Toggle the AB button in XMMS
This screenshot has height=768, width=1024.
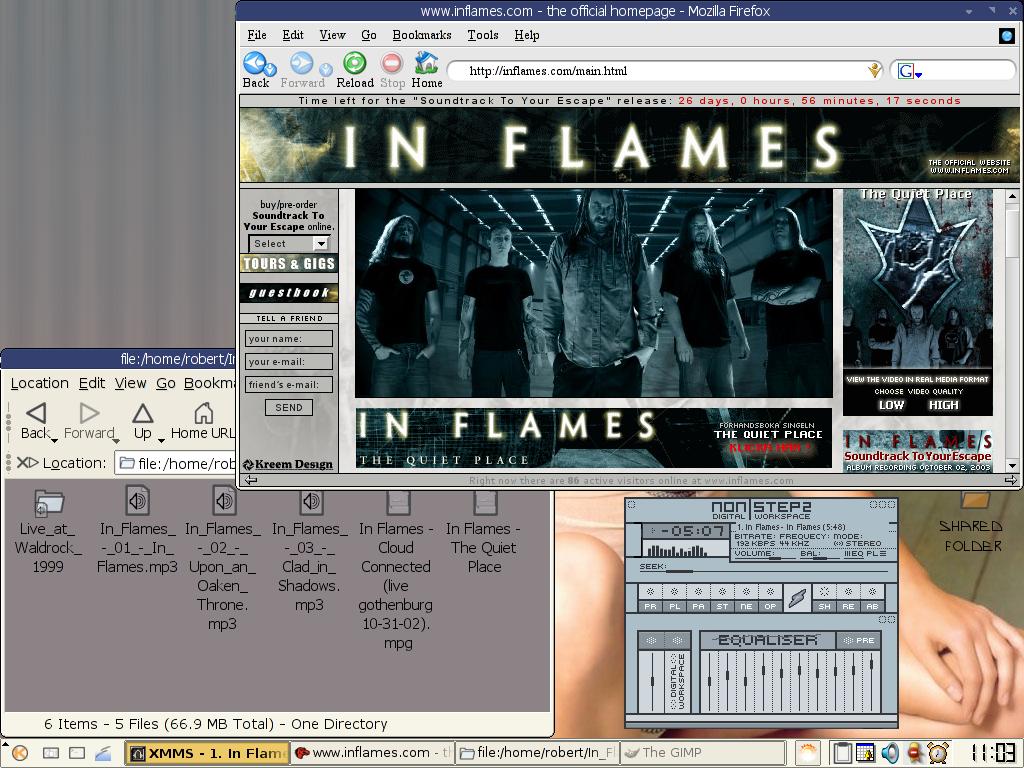tap(872, 598)
